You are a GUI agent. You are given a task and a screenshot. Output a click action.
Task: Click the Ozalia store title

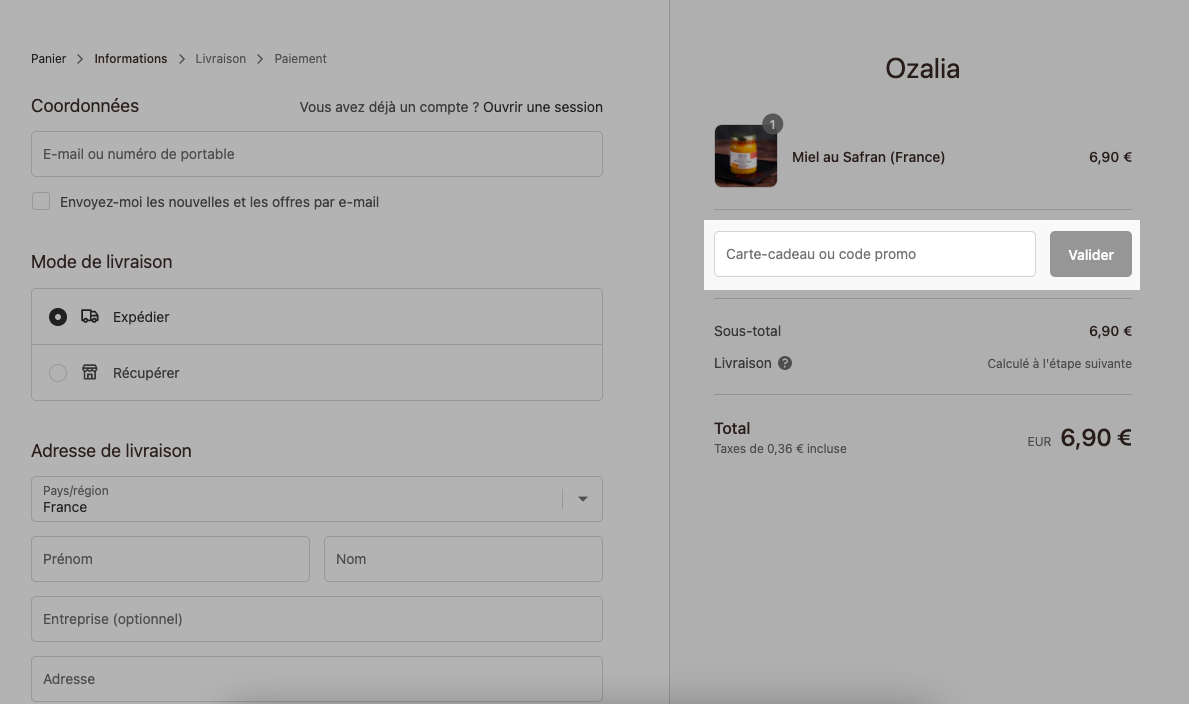tap(922, 69)
